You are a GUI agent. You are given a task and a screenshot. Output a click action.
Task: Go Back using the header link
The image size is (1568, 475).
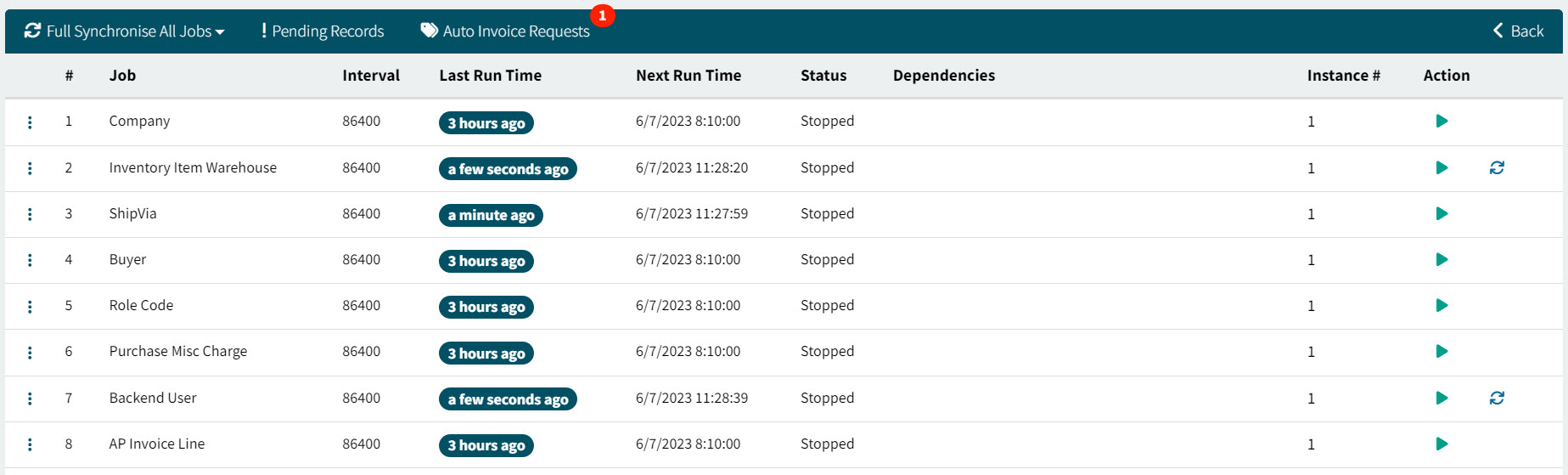coord(1518,31)
